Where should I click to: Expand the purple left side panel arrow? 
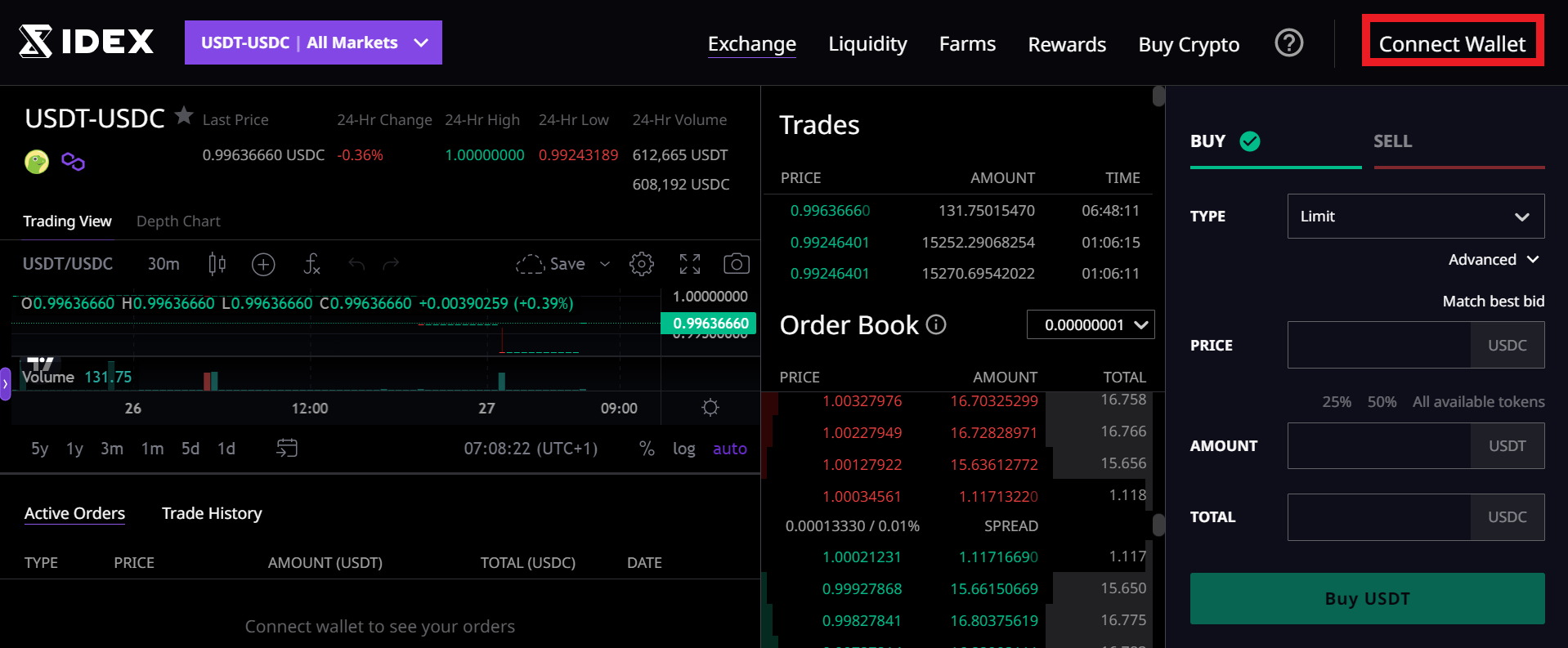(5, 383)
